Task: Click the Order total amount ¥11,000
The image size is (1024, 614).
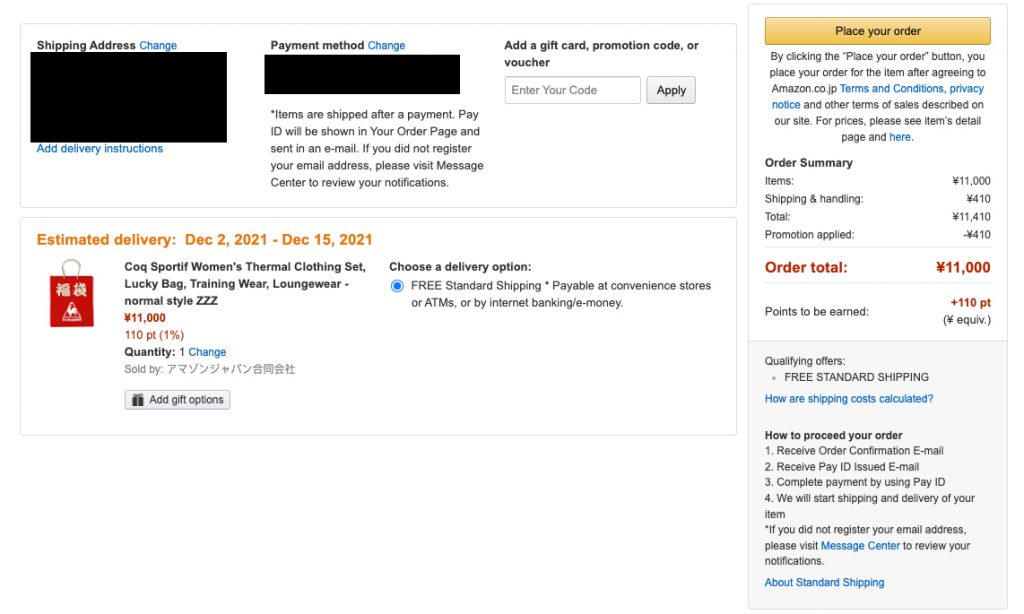Action: tap(962, 267)
